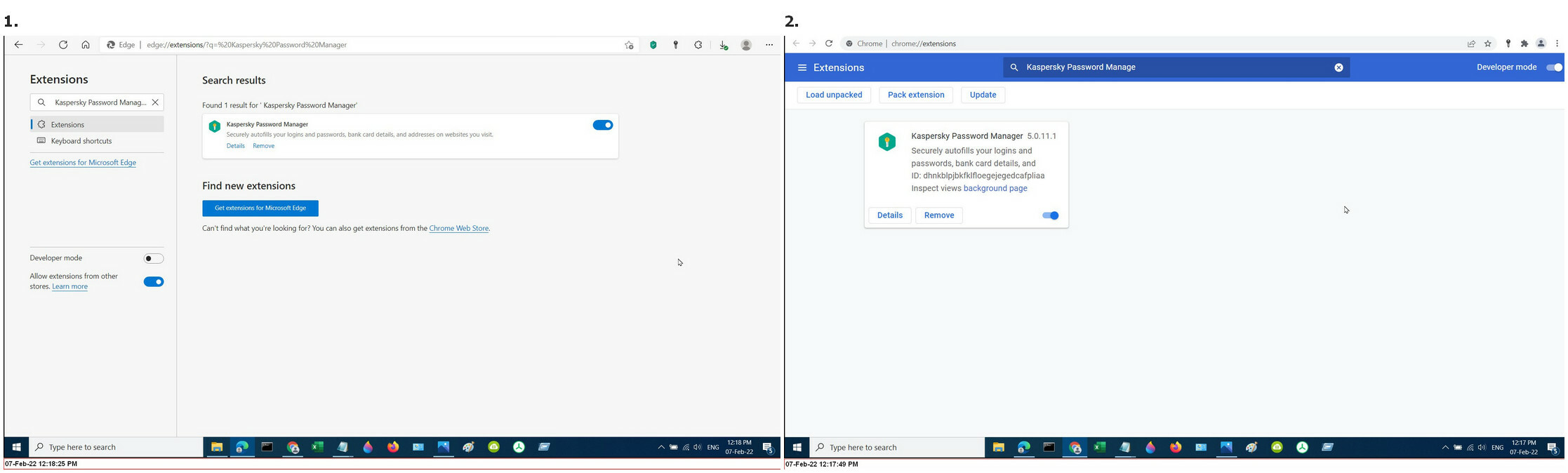Open Firefox from the left taskbar

tap(393, 447)
